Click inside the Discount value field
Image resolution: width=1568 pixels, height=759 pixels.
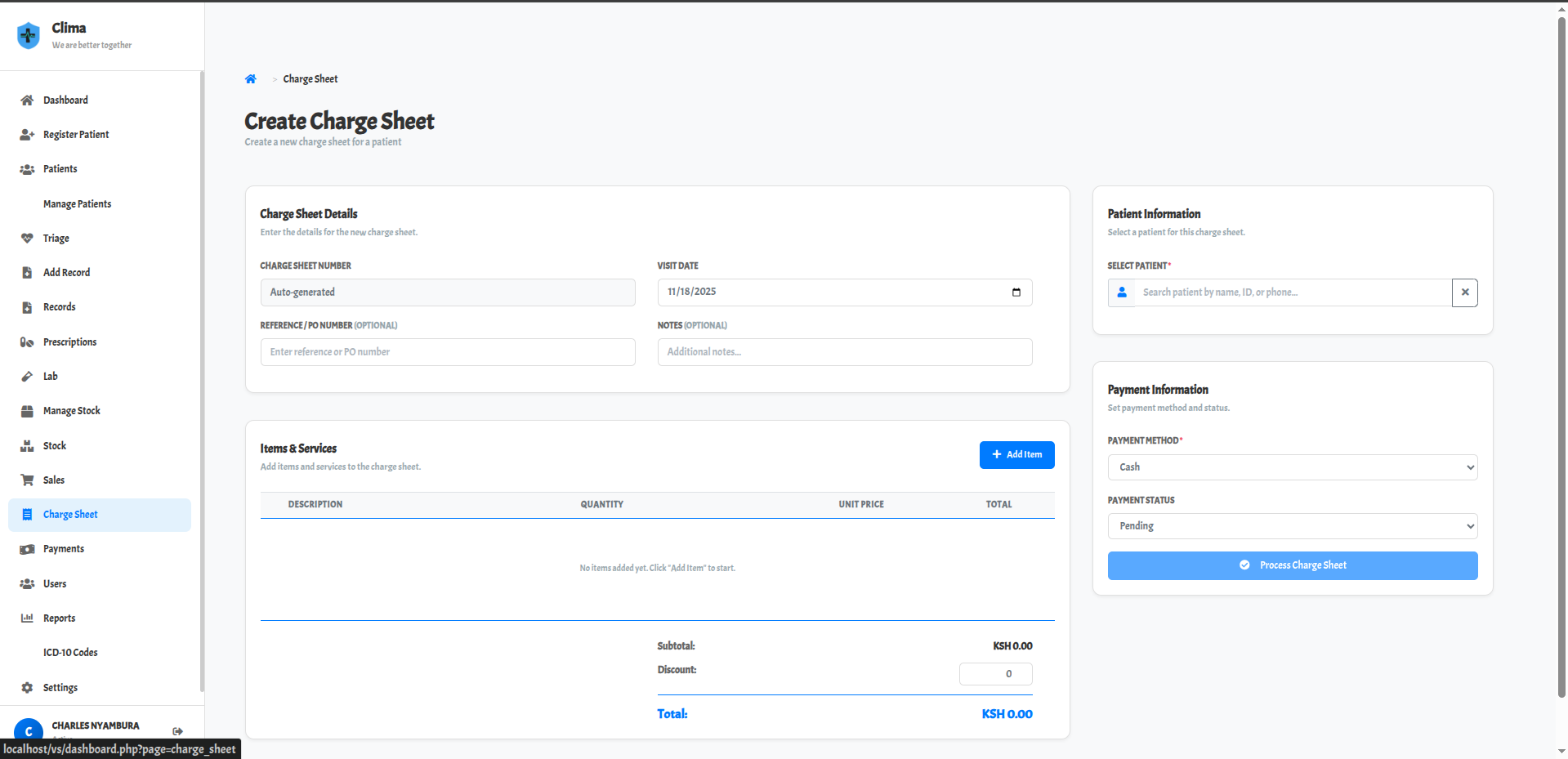[994, 673]
